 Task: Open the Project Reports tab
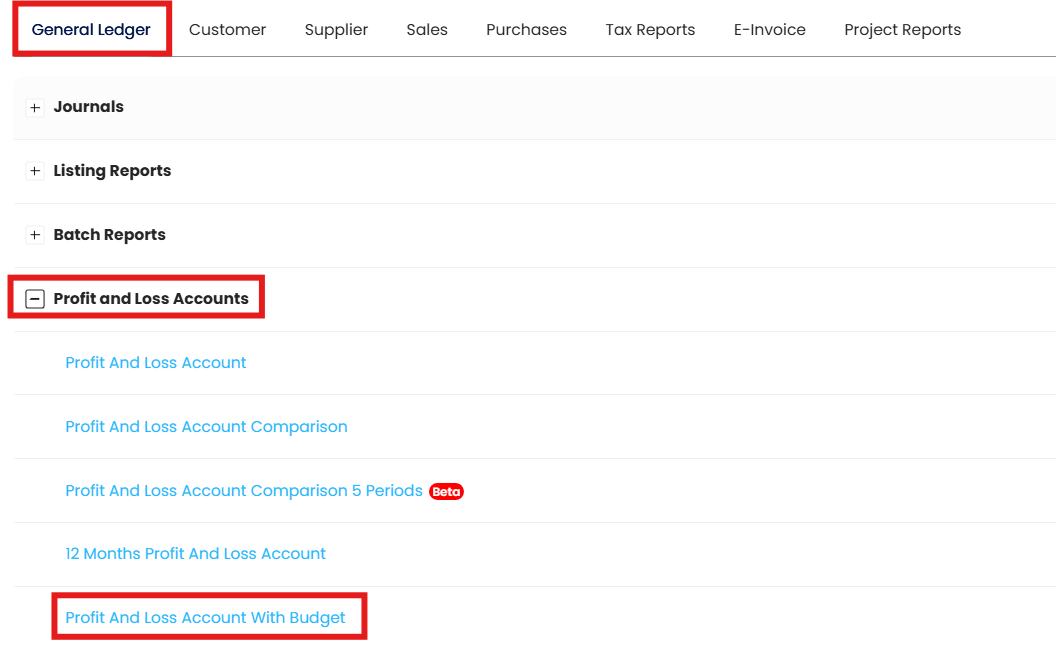point(902,30)
